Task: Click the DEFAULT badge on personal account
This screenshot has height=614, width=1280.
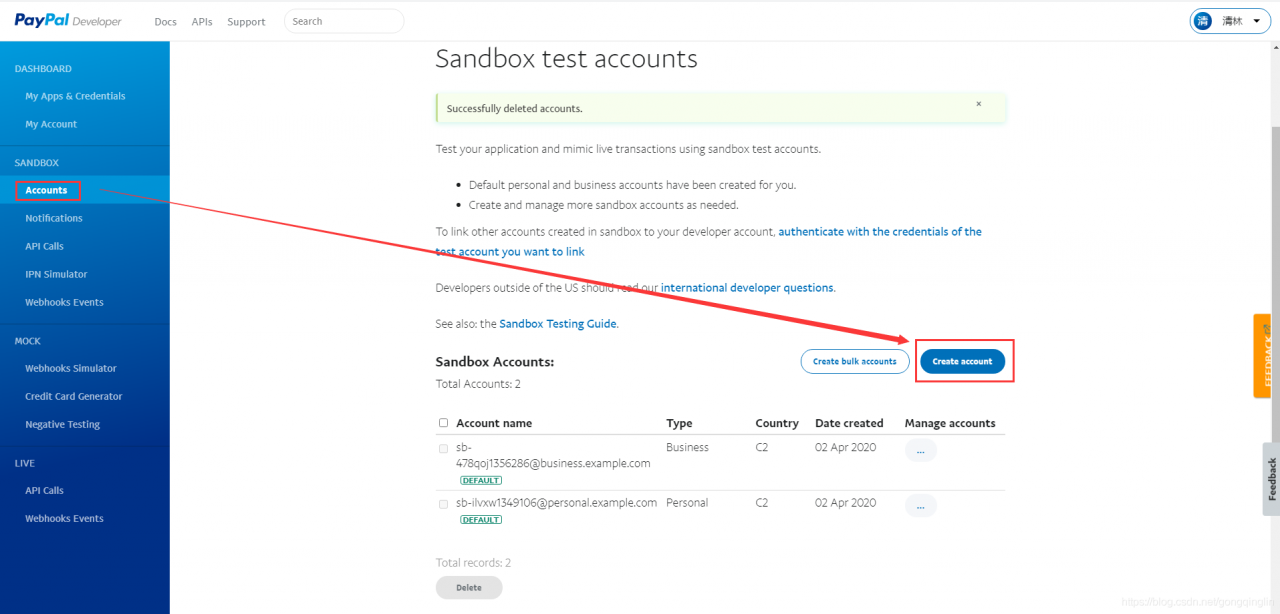Action: point(481,520)
